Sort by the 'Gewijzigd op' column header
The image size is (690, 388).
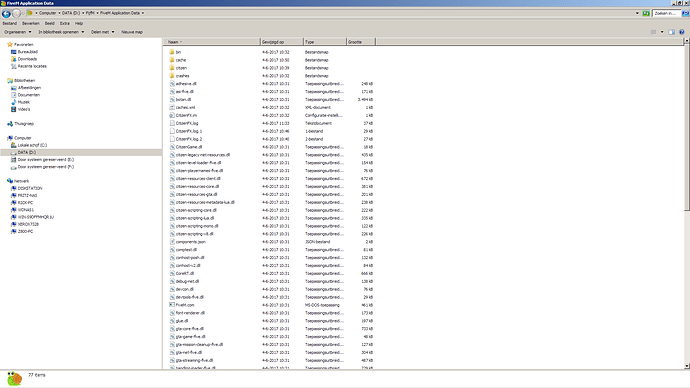coord(282,42)
